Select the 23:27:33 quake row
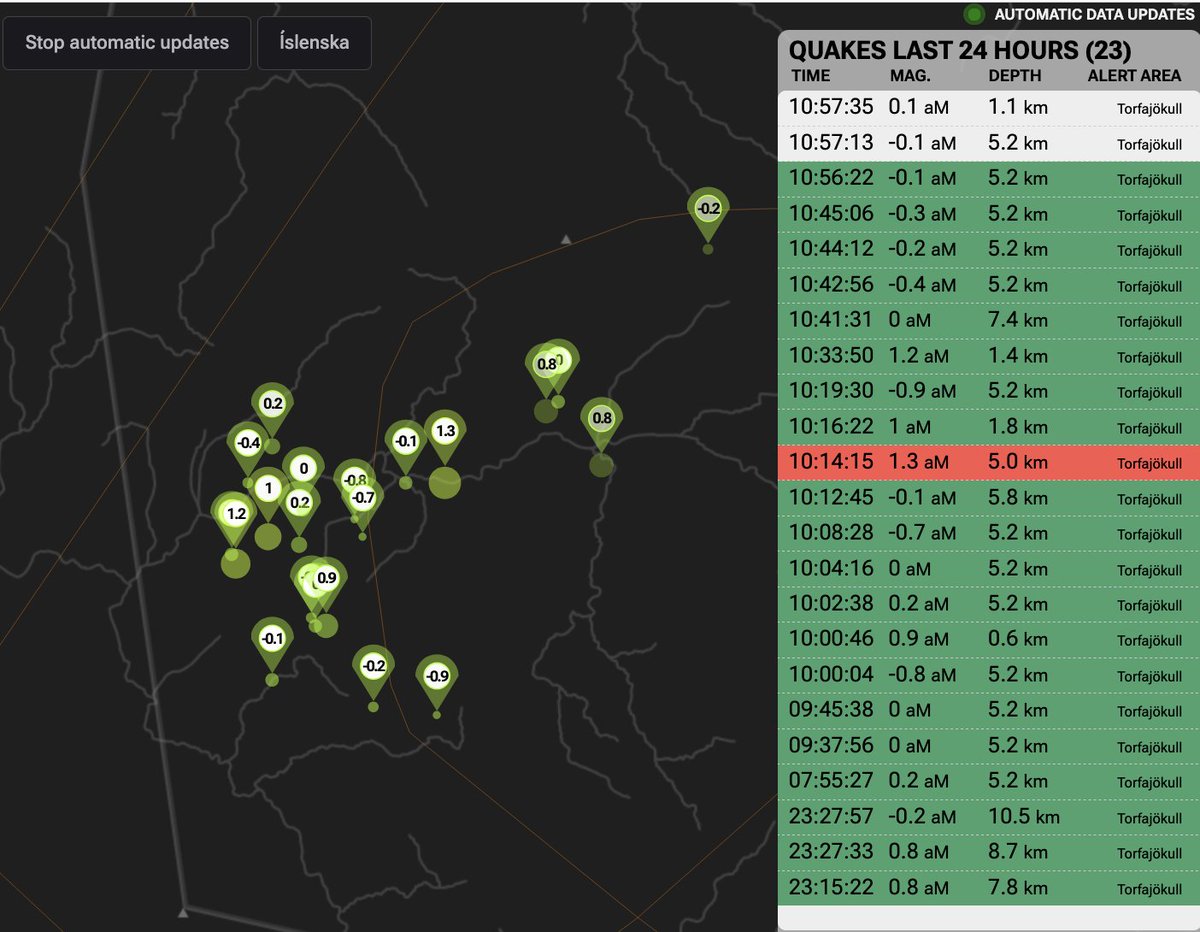Viewport: 1200px width, 932px height. click(x=987, y=852)
